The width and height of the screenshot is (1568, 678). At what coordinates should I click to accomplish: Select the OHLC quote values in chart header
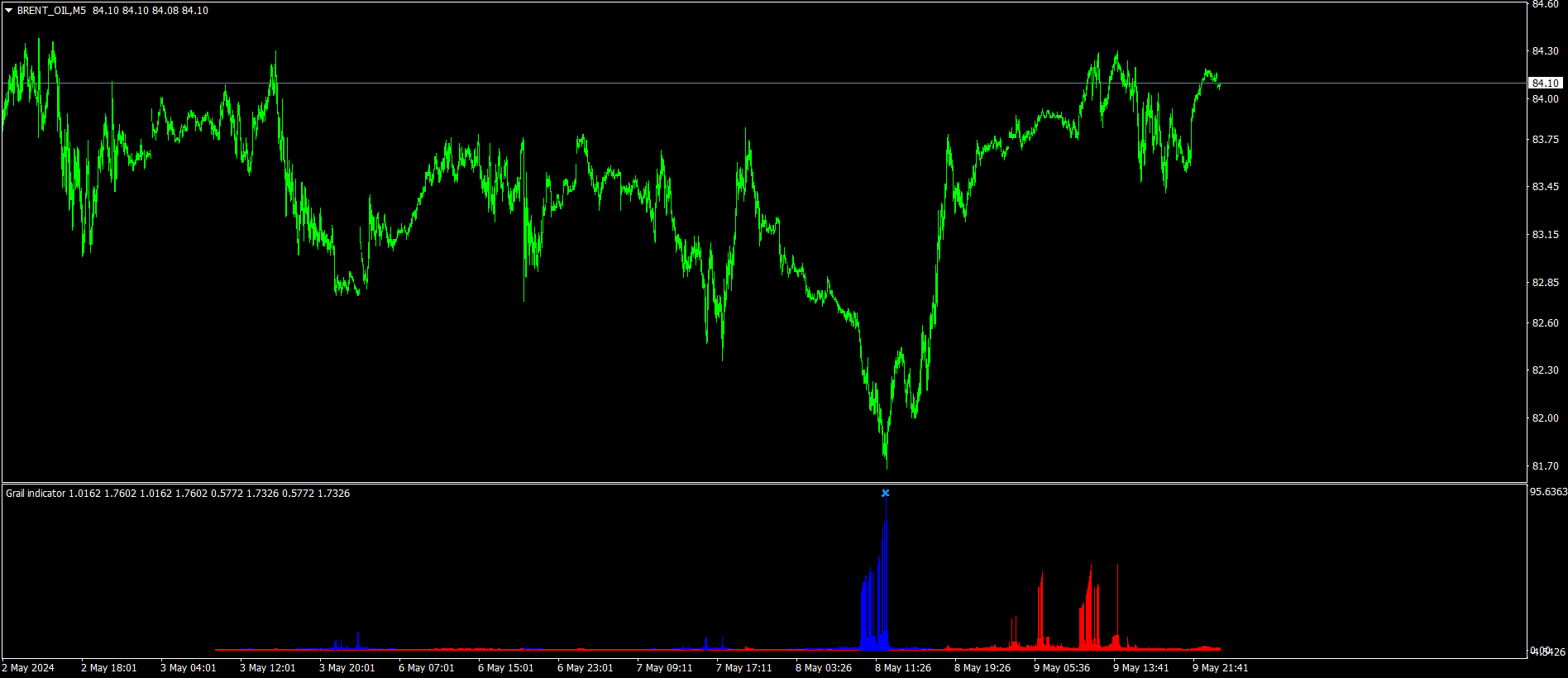151,11
